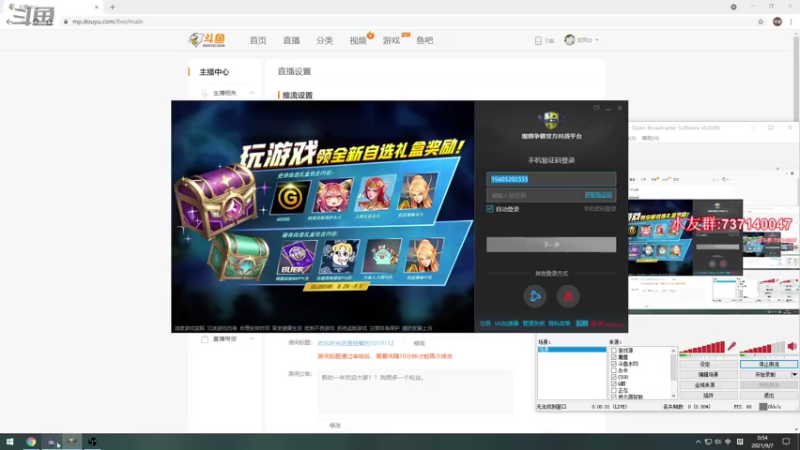800x450 pixels.
Task: Toggle the 斗鱼水印 source checkbox in OBS
Action: click(x=614, y=364)
